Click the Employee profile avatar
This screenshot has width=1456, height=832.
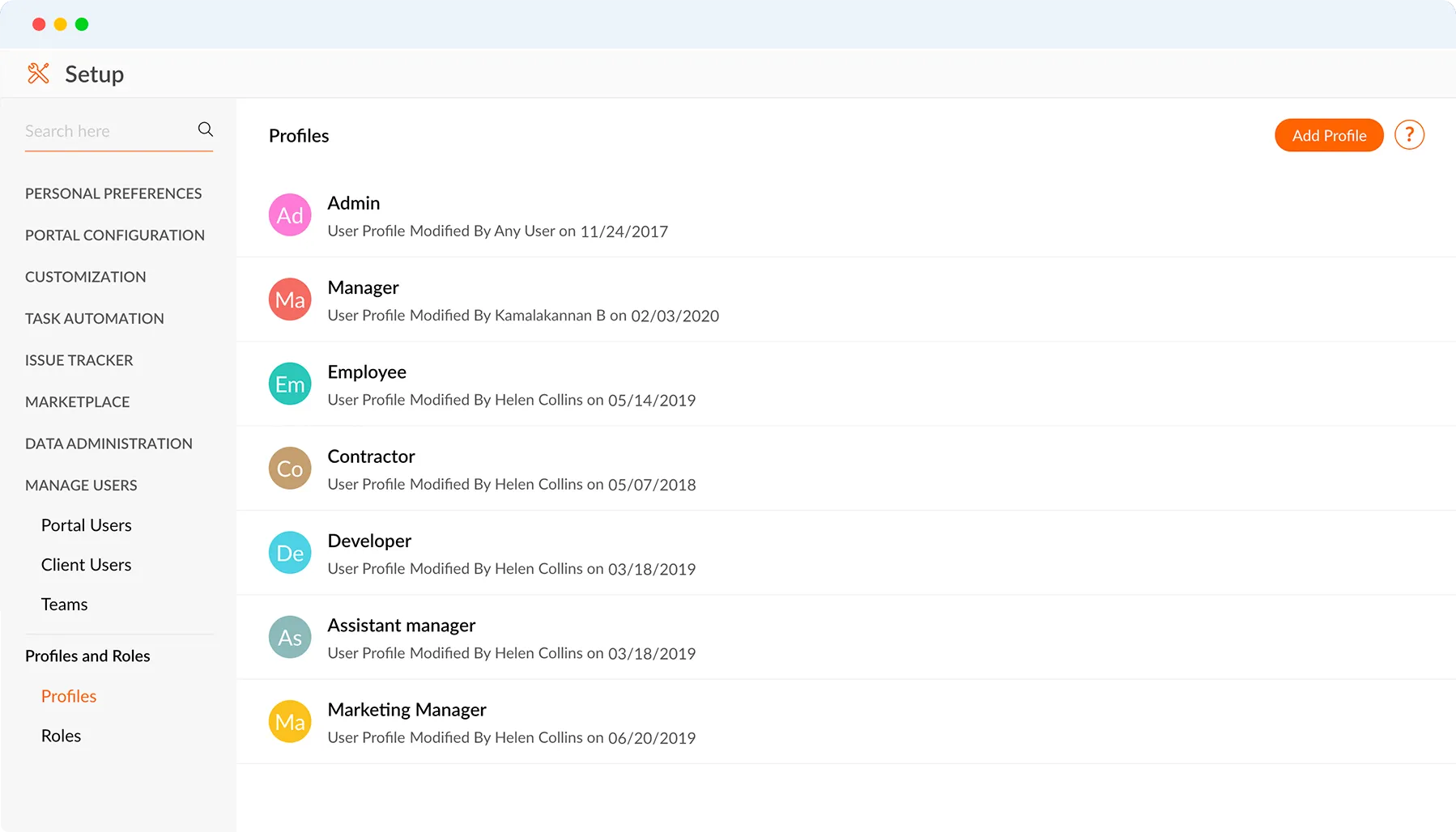pos(289,383)
